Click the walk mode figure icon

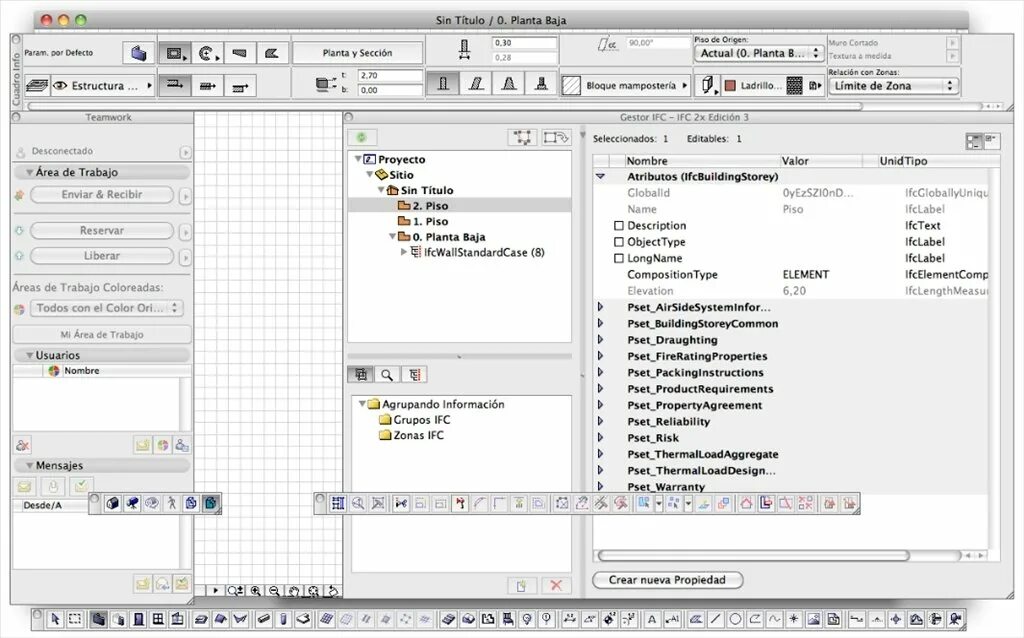(171, 503)
